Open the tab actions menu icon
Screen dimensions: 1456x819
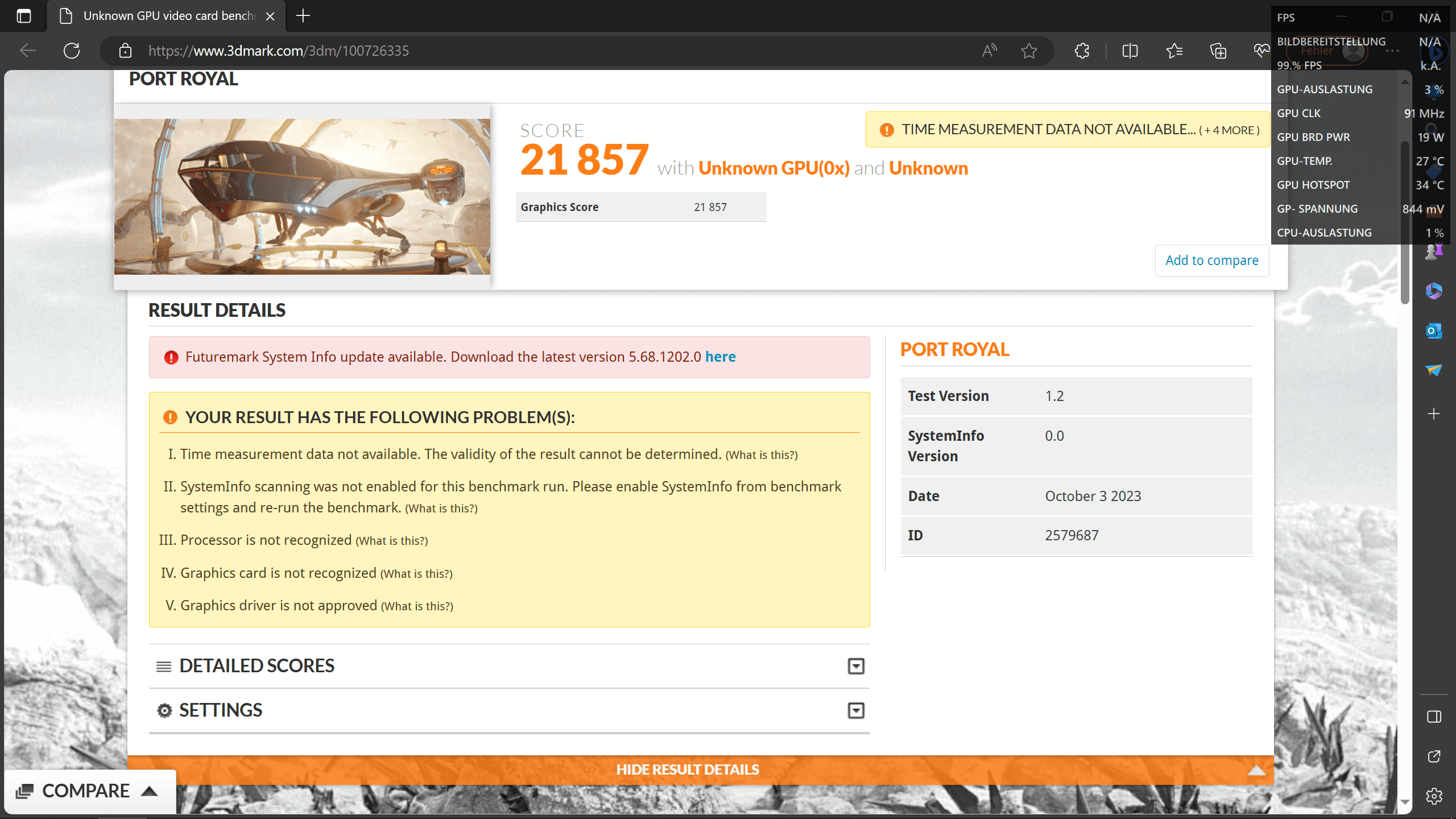tap(24, 16)
